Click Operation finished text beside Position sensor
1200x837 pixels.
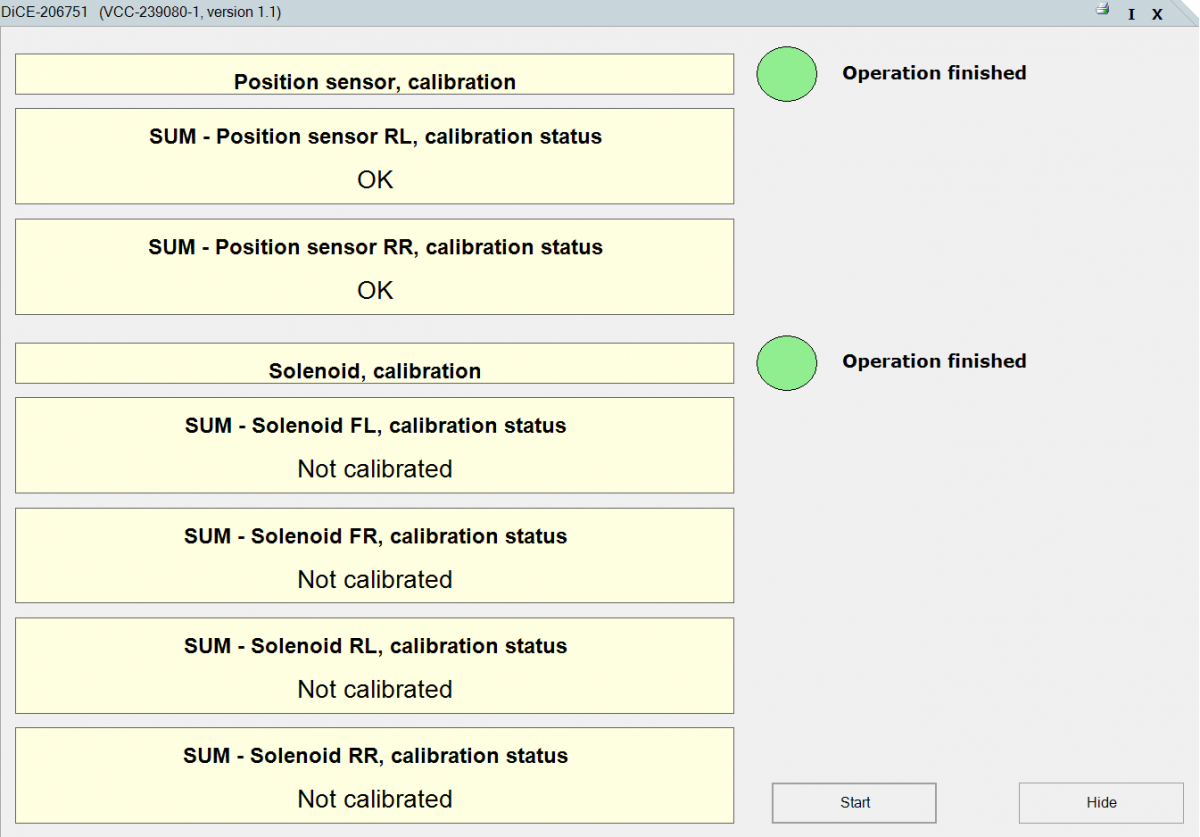pos(934,73)
